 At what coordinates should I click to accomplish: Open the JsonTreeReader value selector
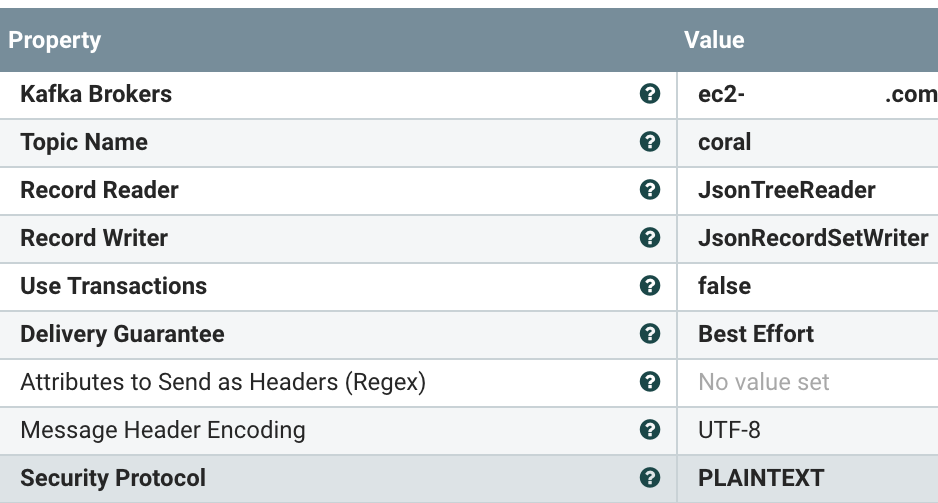click(808, 190)
